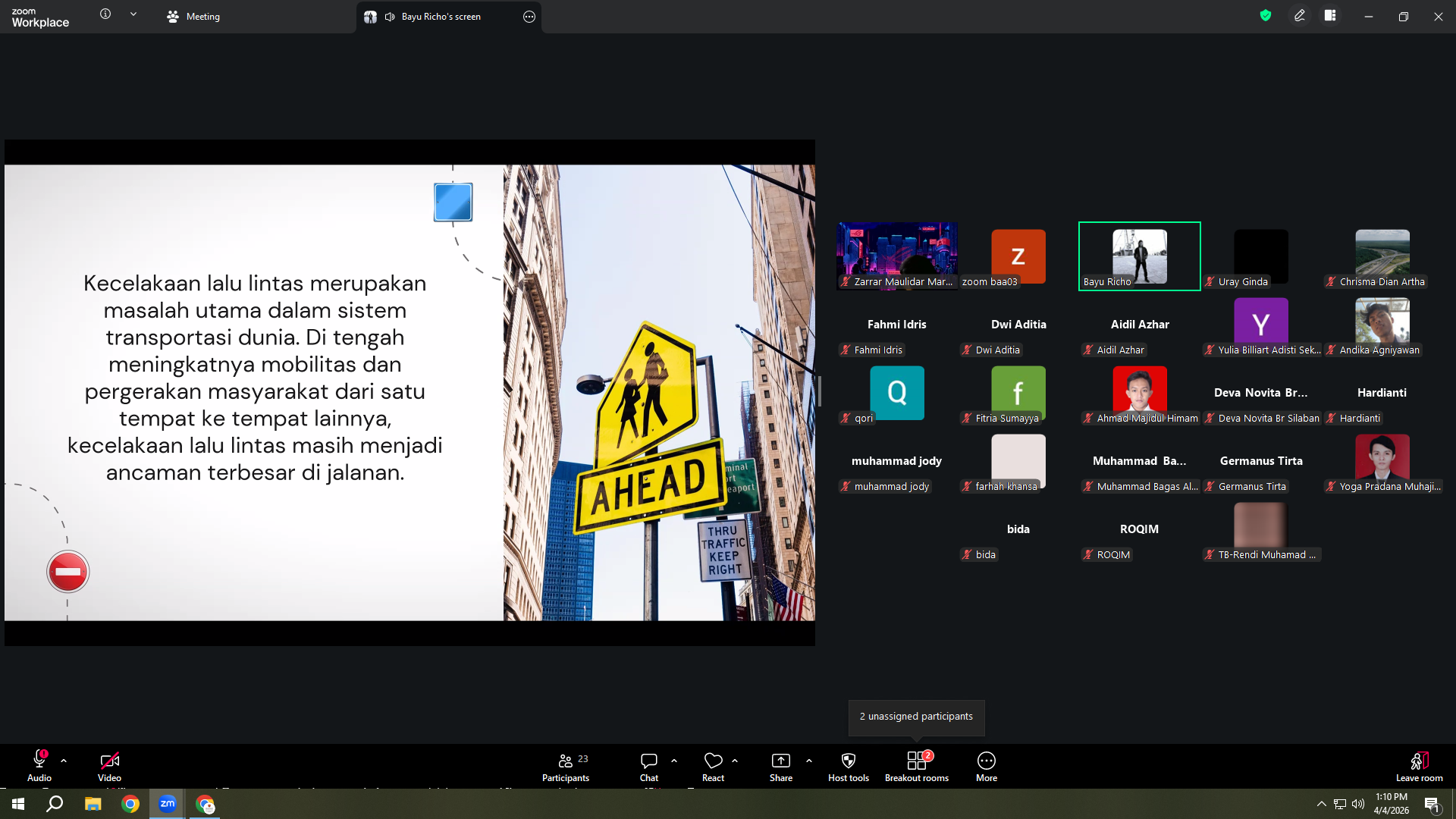Select Andika Agniyawan's tile
Image resolution: width=1456 pixels, height=819 pixels.
tap(1382, 325)
